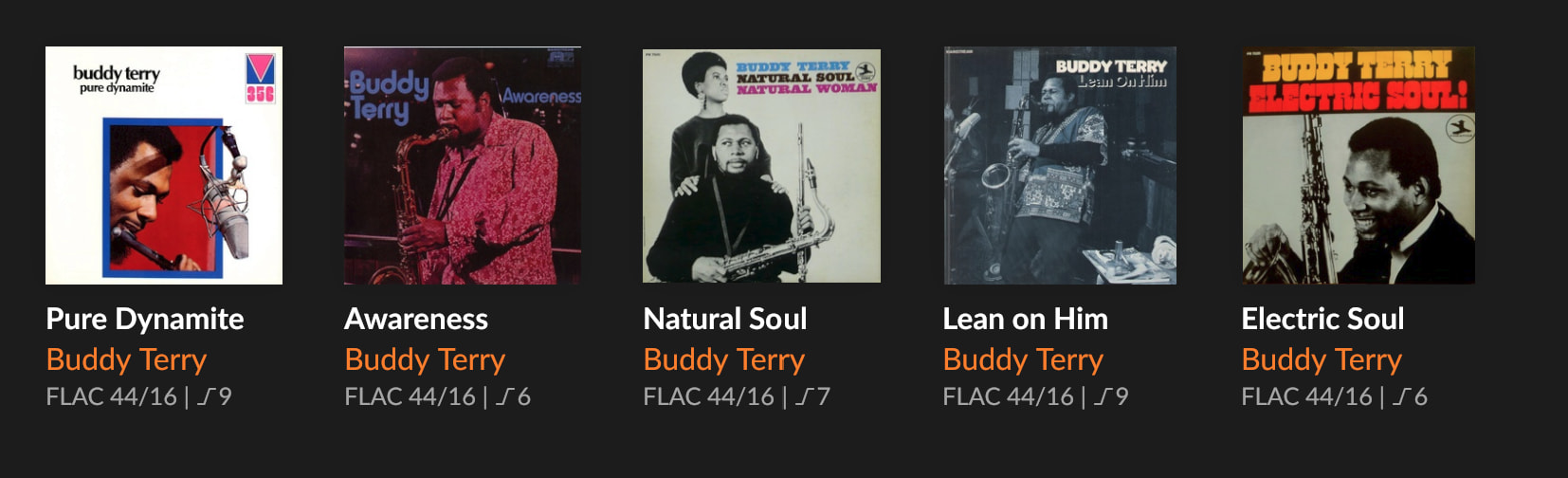Select the Natural Soul album cover
The image size is (1568, 478).
[x=761, y=165]
